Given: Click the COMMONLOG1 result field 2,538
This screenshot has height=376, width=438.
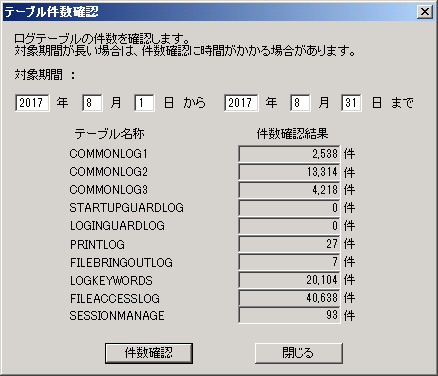Looking at the screenshot, I should [289, 154].
